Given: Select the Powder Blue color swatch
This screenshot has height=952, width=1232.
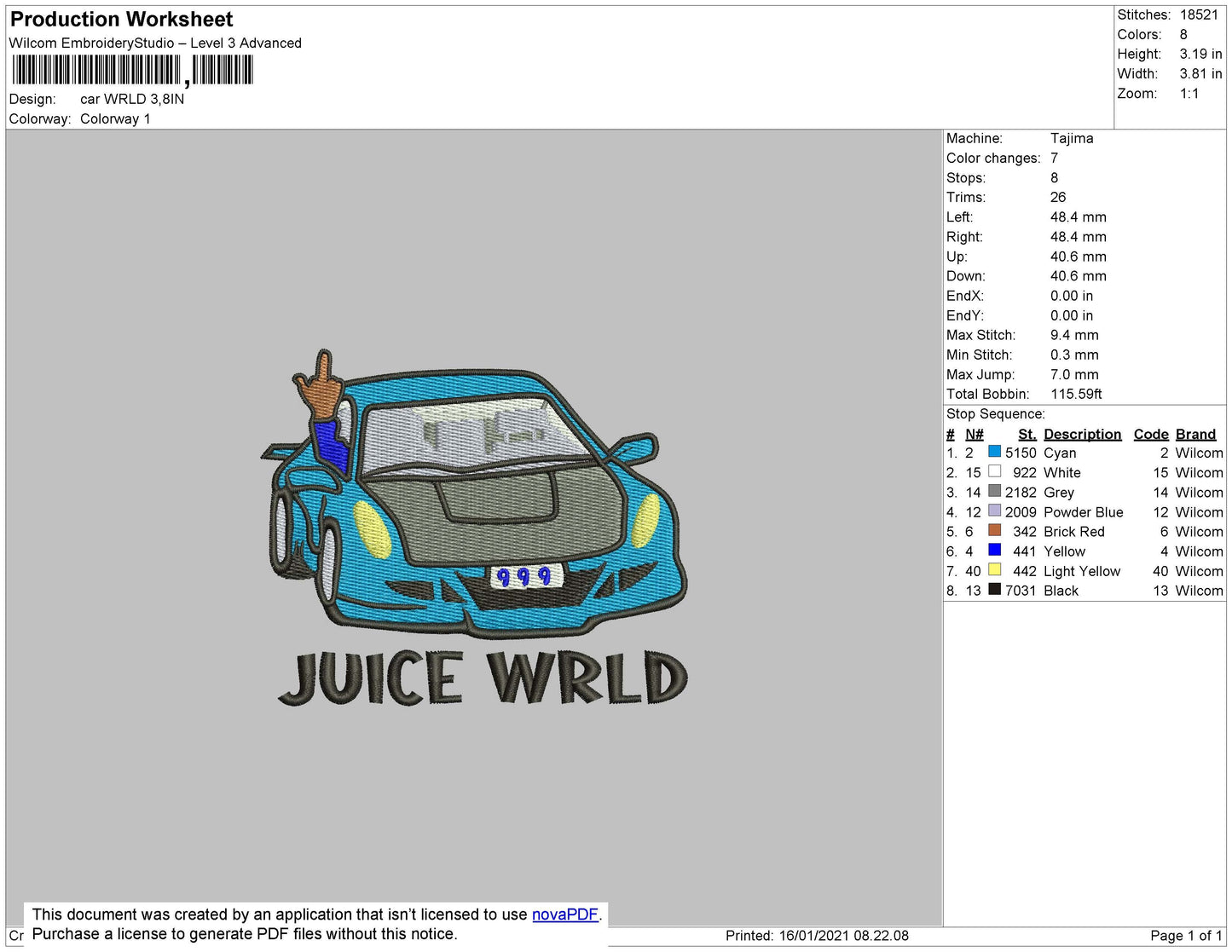Looking at the screenshot, I should (994, 511).
